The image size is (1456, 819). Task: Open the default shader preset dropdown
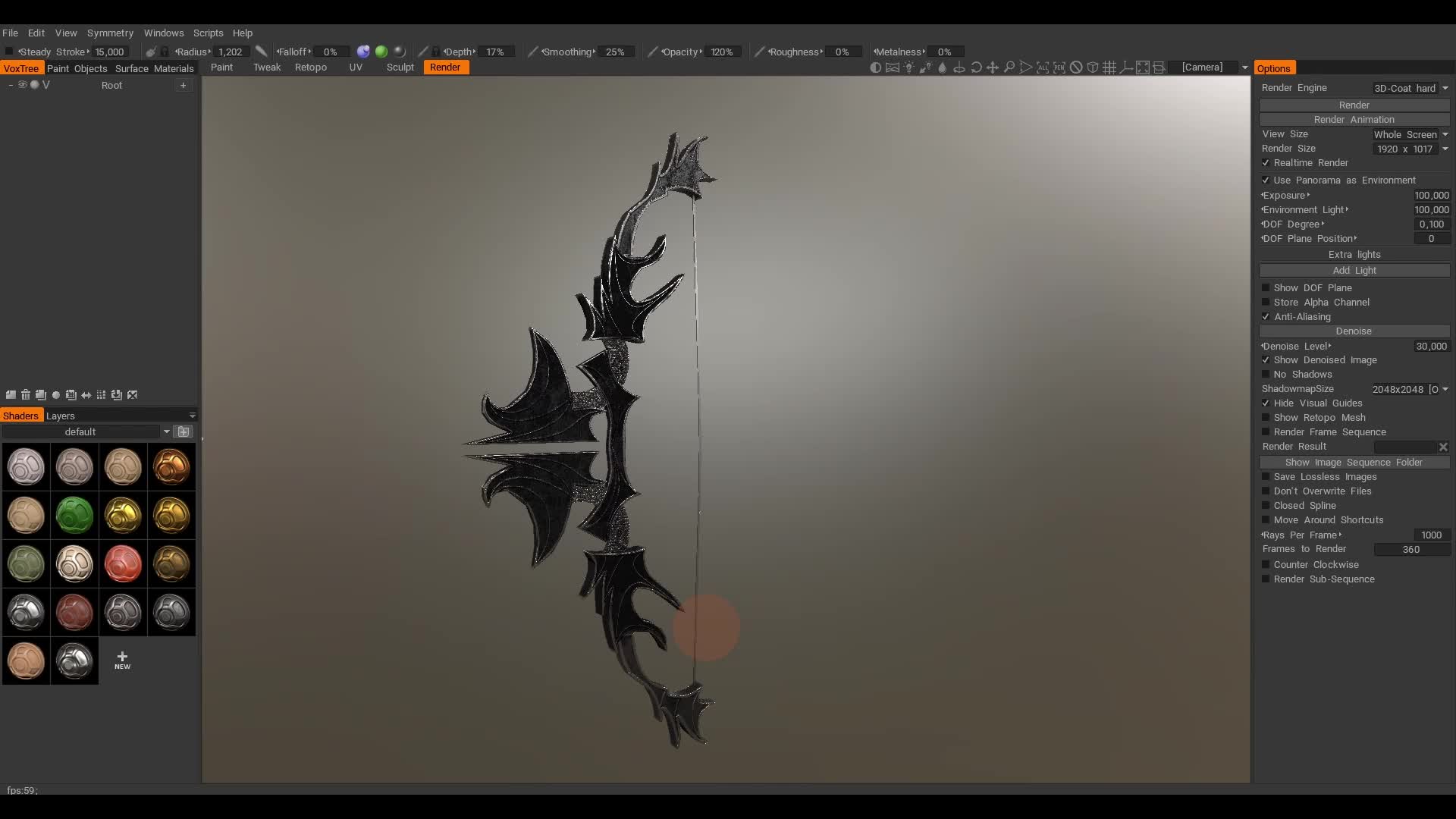[x=166, y=431]
